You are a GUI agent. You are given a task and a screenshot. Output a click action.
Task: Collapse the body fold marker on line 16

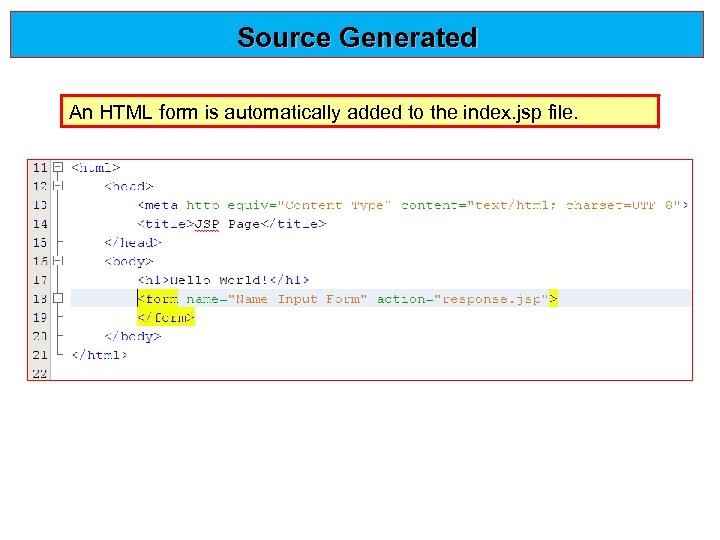tap(58, 261)
